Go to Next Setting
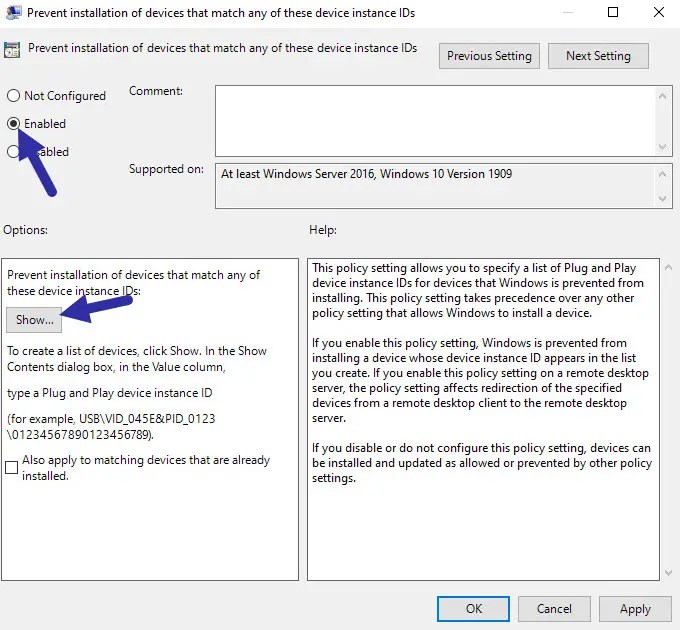This screenshot has height=630, width=680. pos(598,56)
